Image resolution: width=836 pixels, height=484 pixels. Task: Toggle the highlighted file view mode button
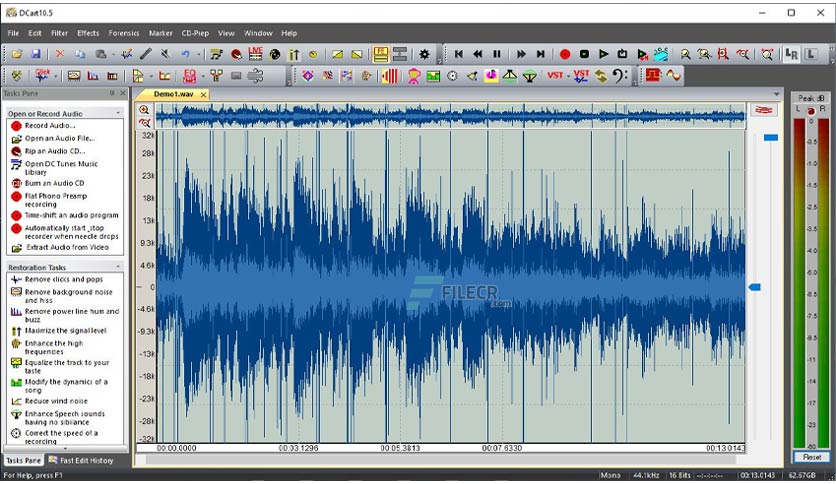click(x=381, y=54)
